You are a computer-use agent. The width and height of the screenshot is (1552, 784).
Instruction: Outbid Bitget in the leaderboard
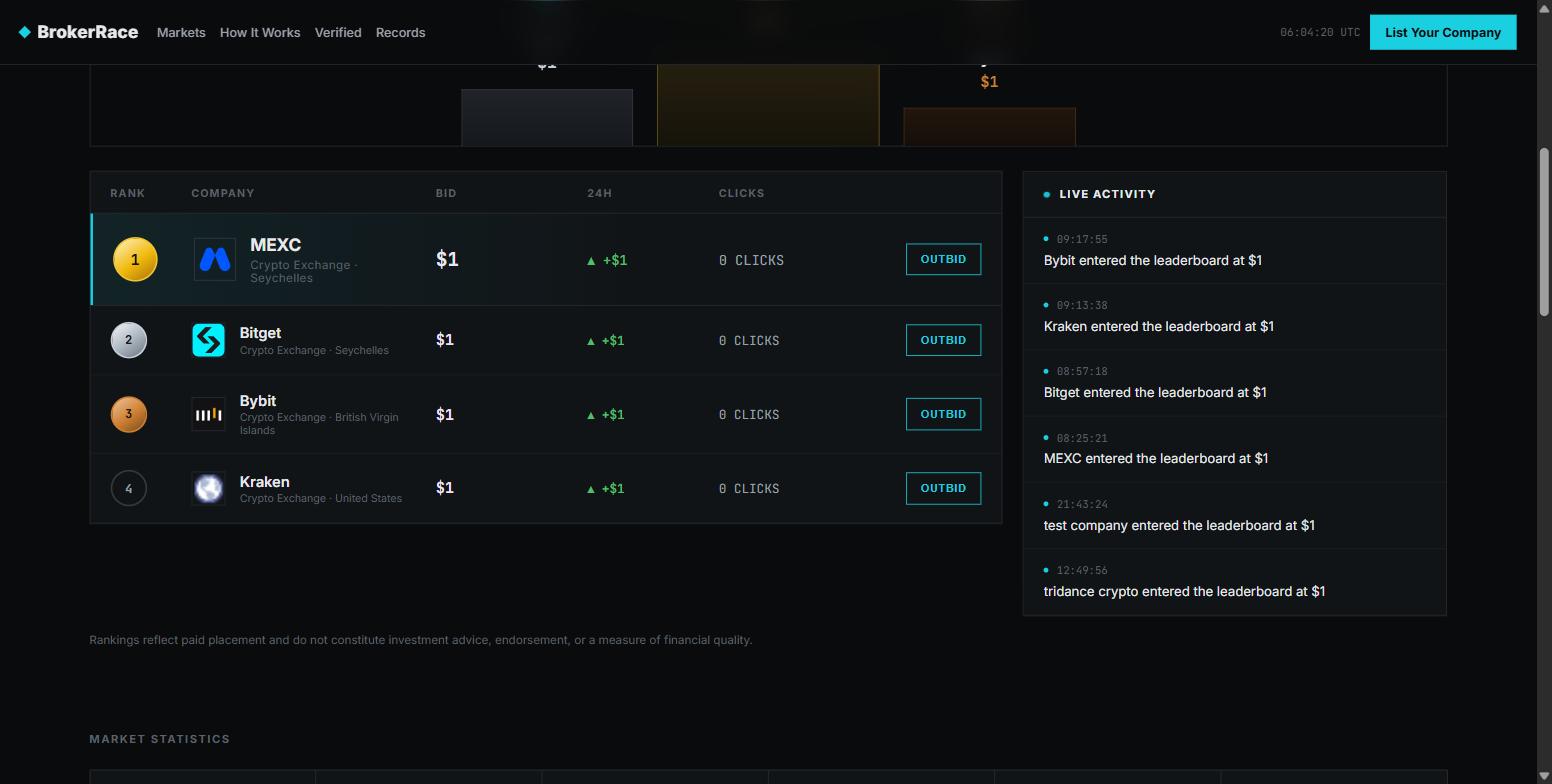(x=943, y=340)
